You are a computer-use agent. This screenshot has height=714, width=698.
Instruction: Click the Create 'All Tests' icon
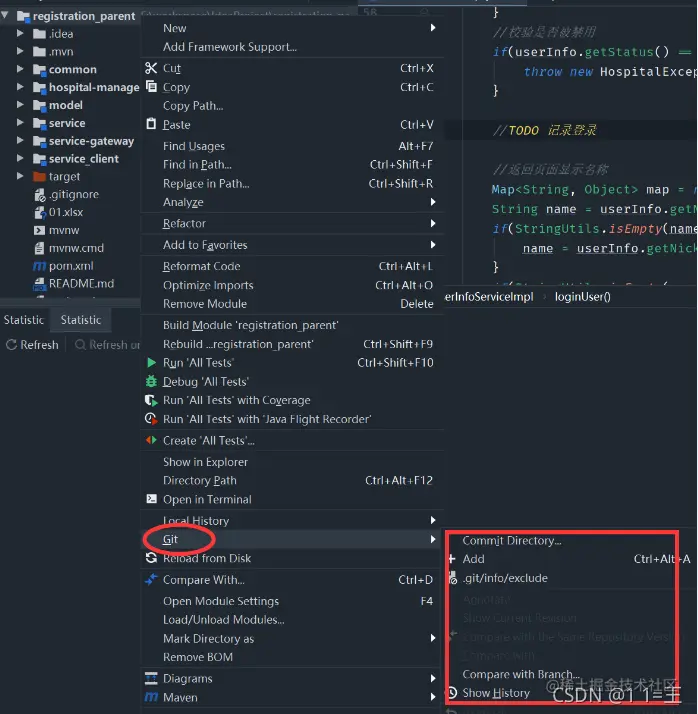coord(151,440)
